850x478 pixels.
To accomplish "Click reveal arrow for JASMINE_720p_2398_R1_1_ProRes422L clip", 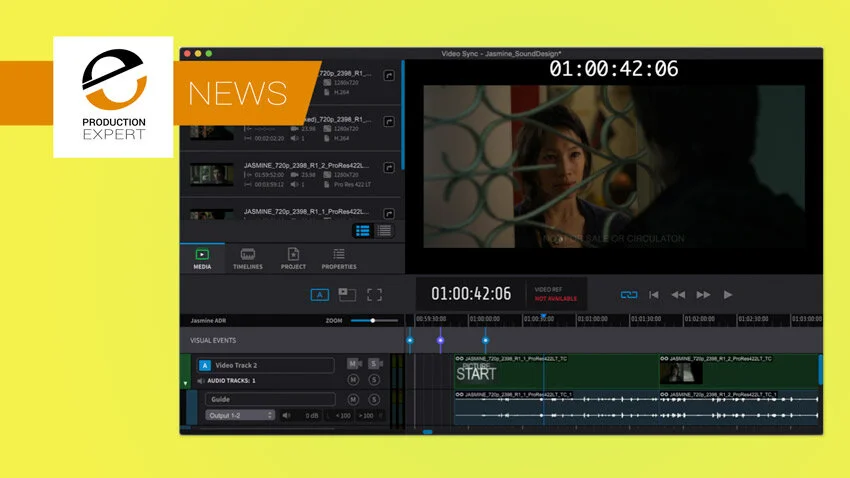I will point(389,214).
